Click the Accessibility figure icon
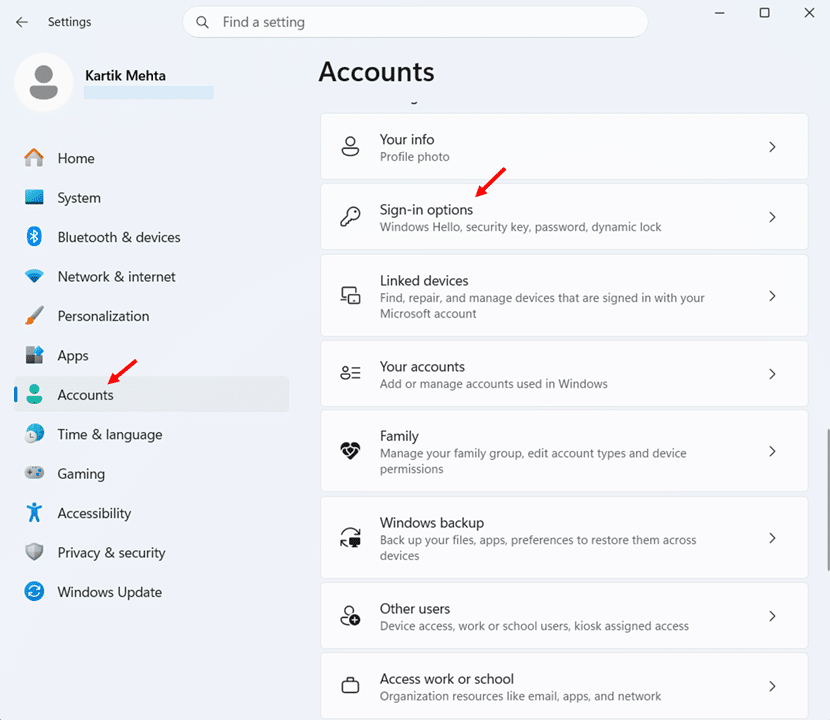This screenshot has width=830, height=720. [x=34, y=512]
